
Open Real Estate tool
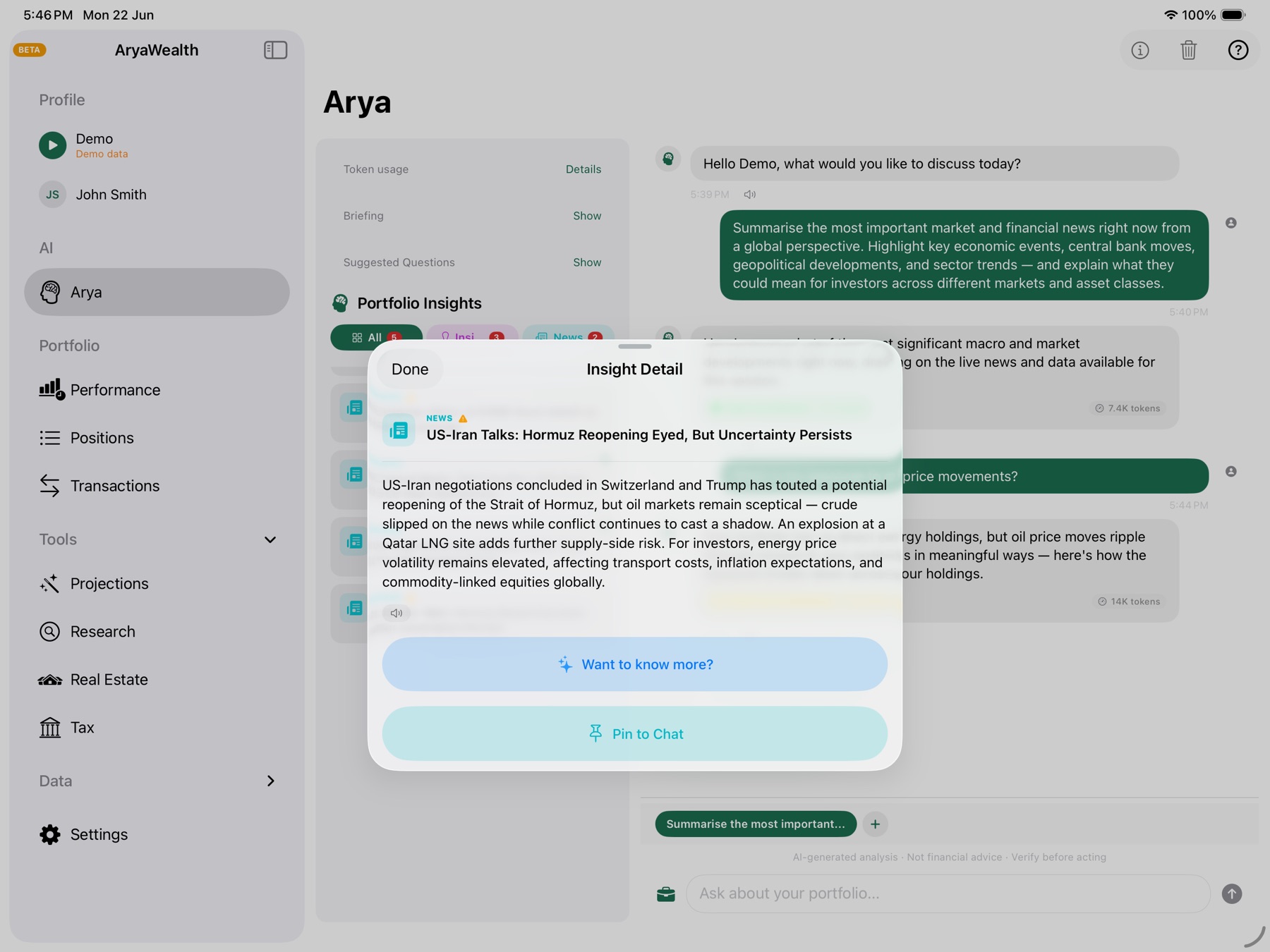pos(157,680)
